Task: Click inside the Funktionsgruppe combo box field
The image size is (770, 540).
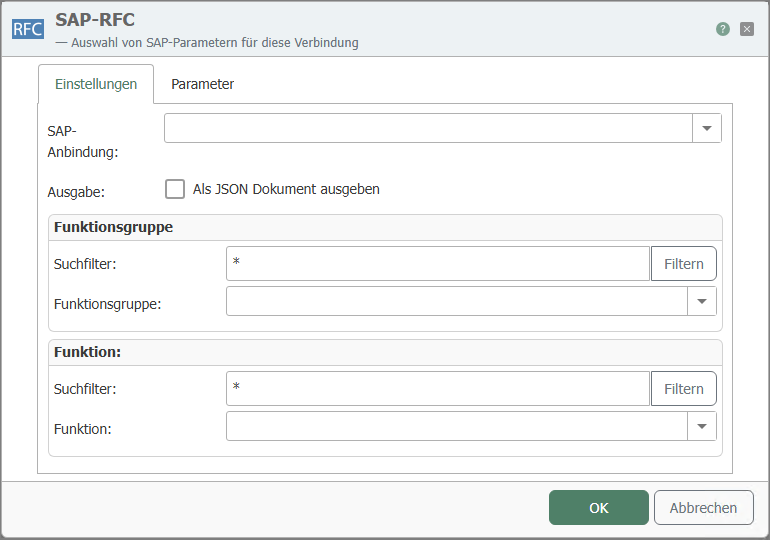Action: pos(456,301)
